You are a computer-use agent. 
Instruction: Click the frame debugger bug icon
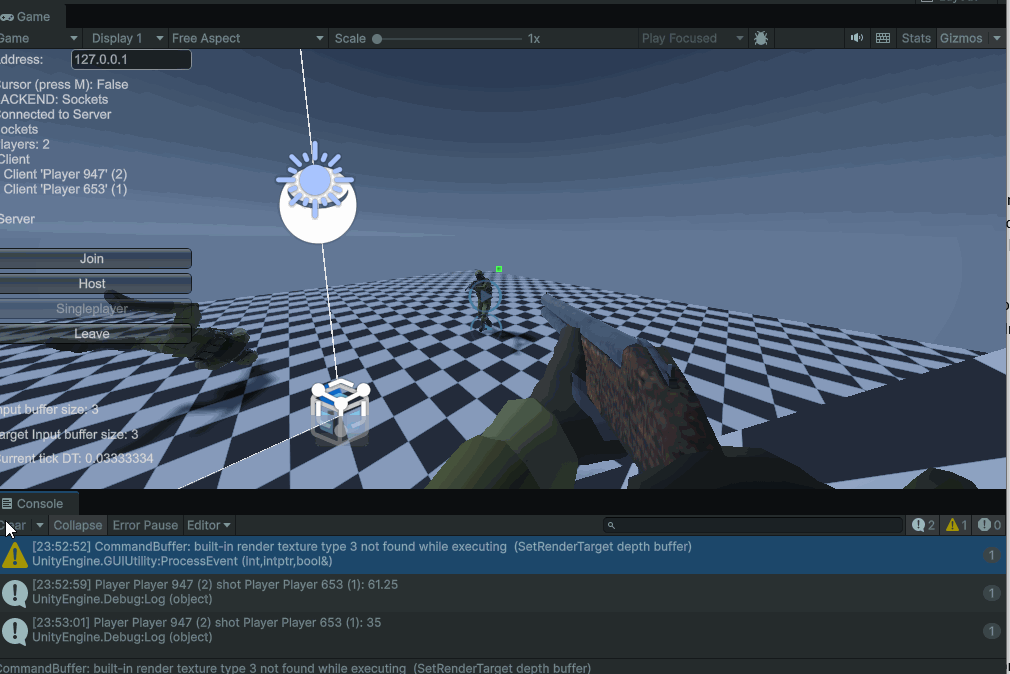point(761,38)
